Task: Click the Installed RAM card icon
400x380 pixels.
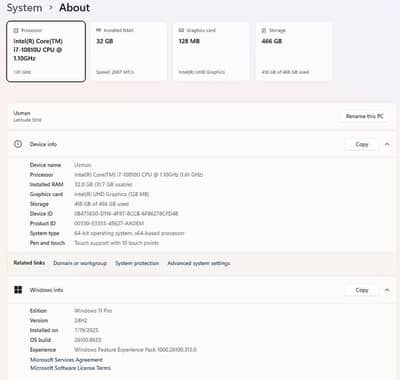Action: [98, 30]
